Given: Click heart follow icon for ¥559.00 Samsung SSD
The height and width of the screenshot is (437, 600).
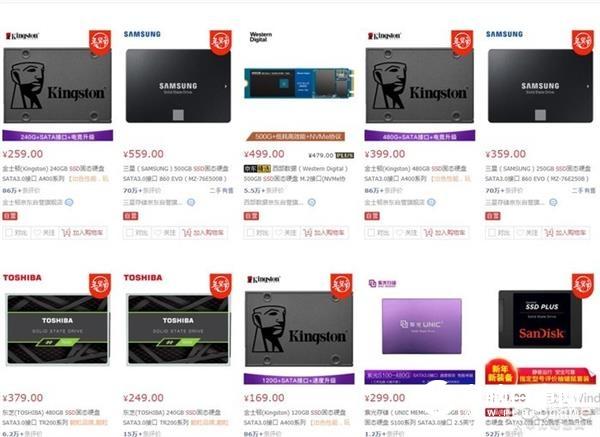Looking at the screenshot, I should pyautogui.click(x=155, y=233).
